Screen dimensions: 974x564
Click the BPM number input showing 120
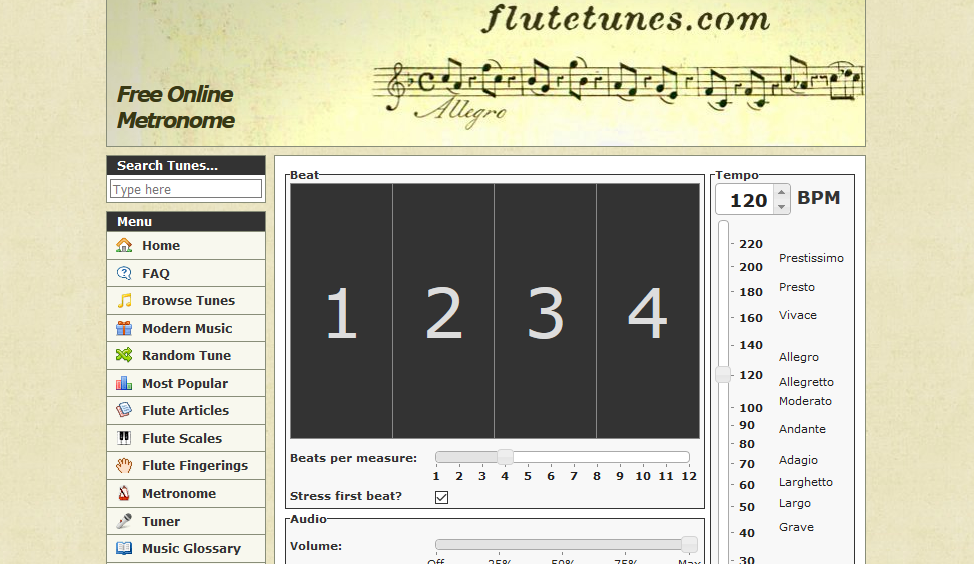coord(745,200)
